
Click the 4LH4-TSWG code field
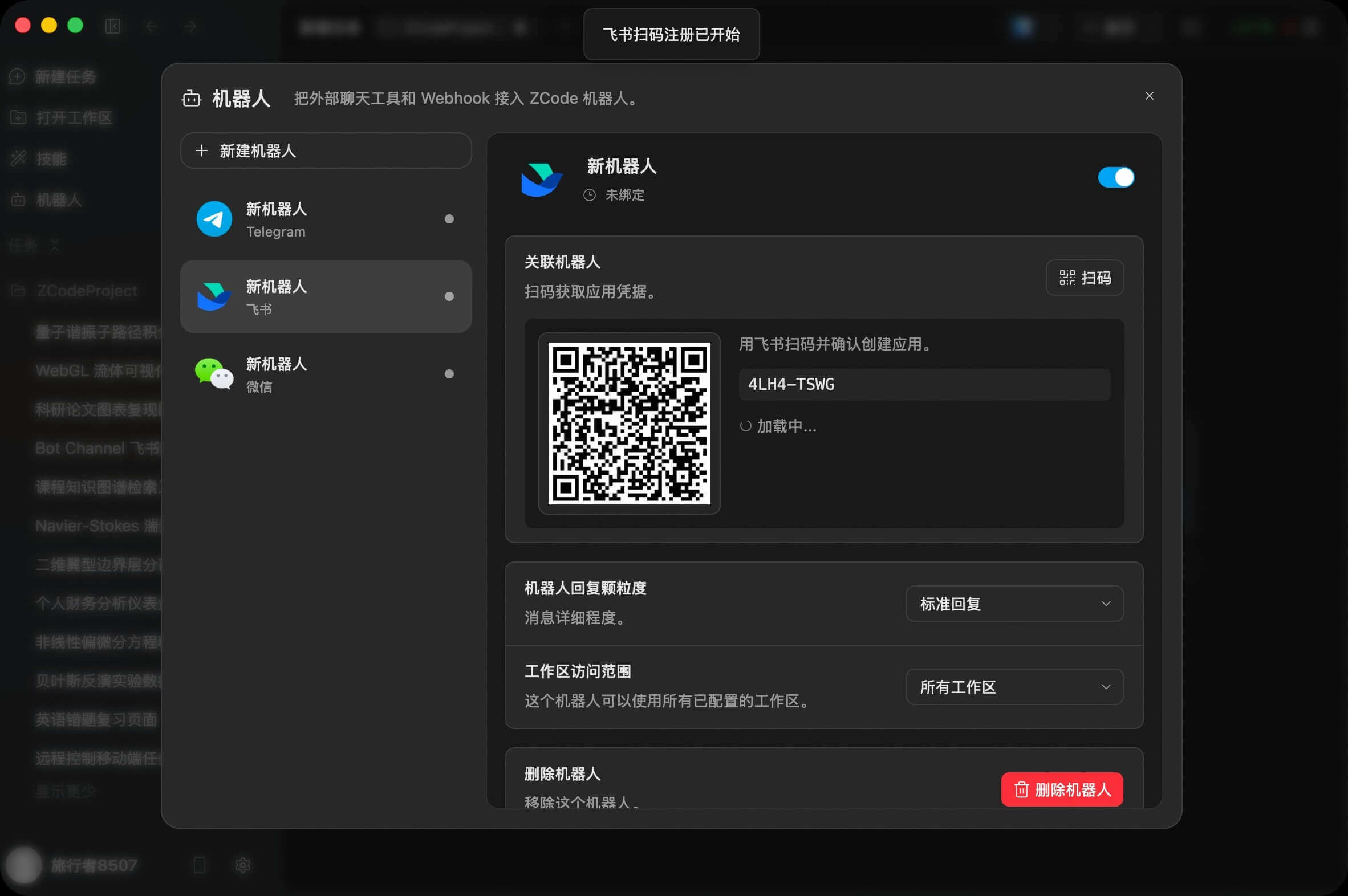click(x=924, y=384)
